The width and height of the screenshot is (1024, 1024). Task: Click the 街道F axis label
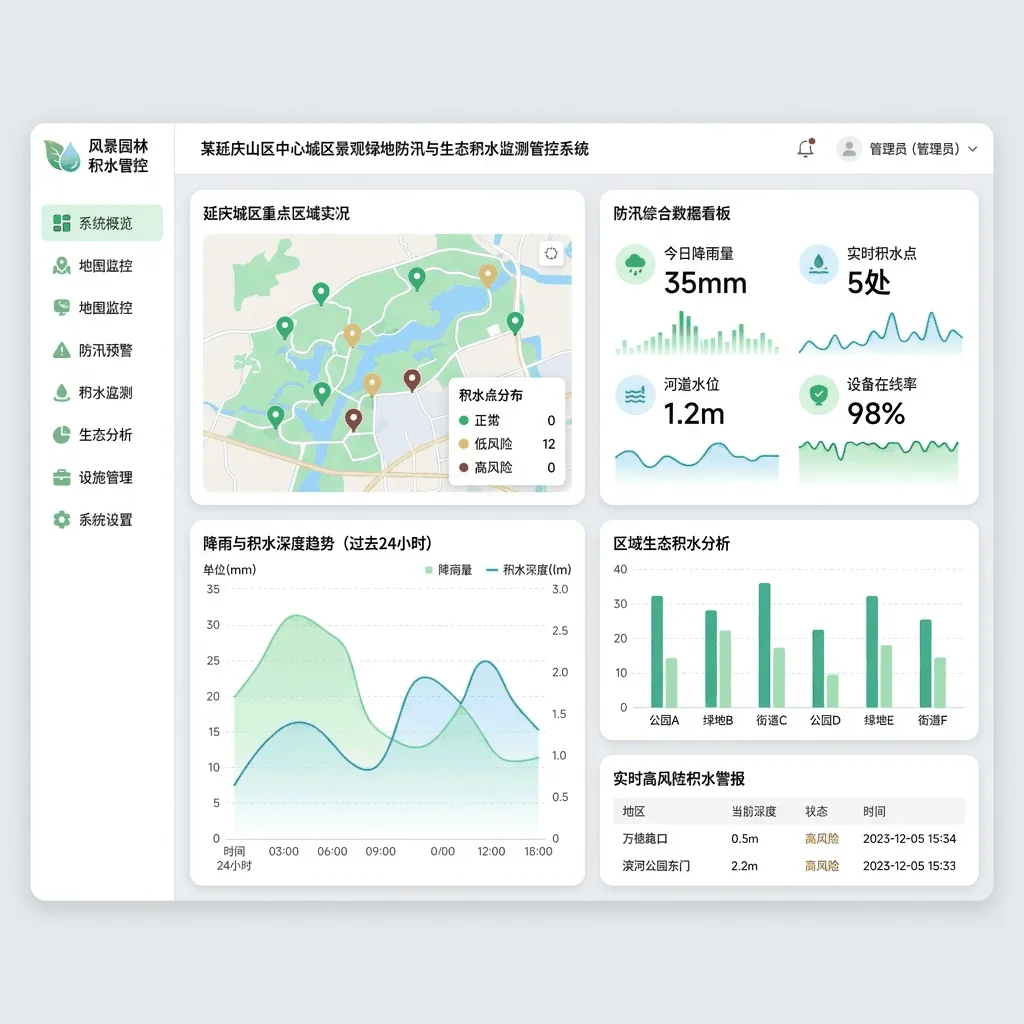[x=933, y=720]
